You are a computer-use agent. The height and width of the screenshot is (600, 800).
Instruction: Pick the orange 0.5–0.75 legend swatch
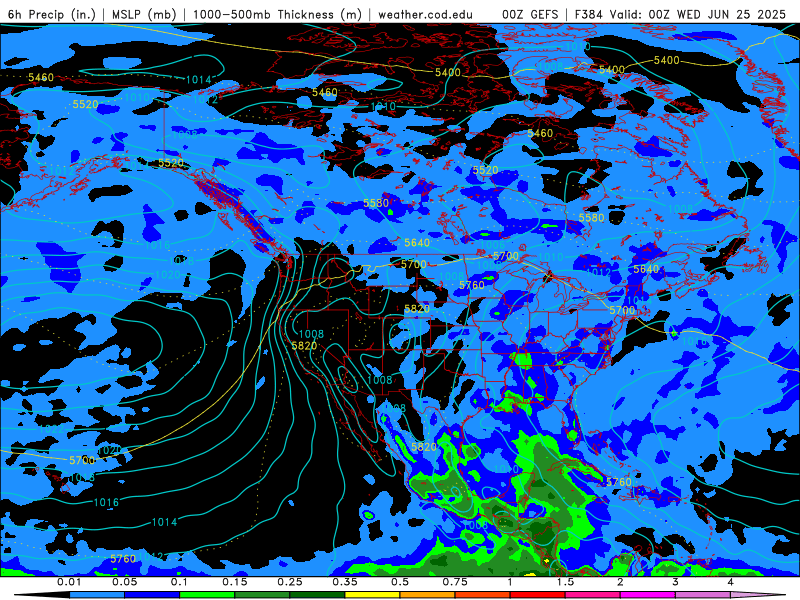(x=428, y=595)
